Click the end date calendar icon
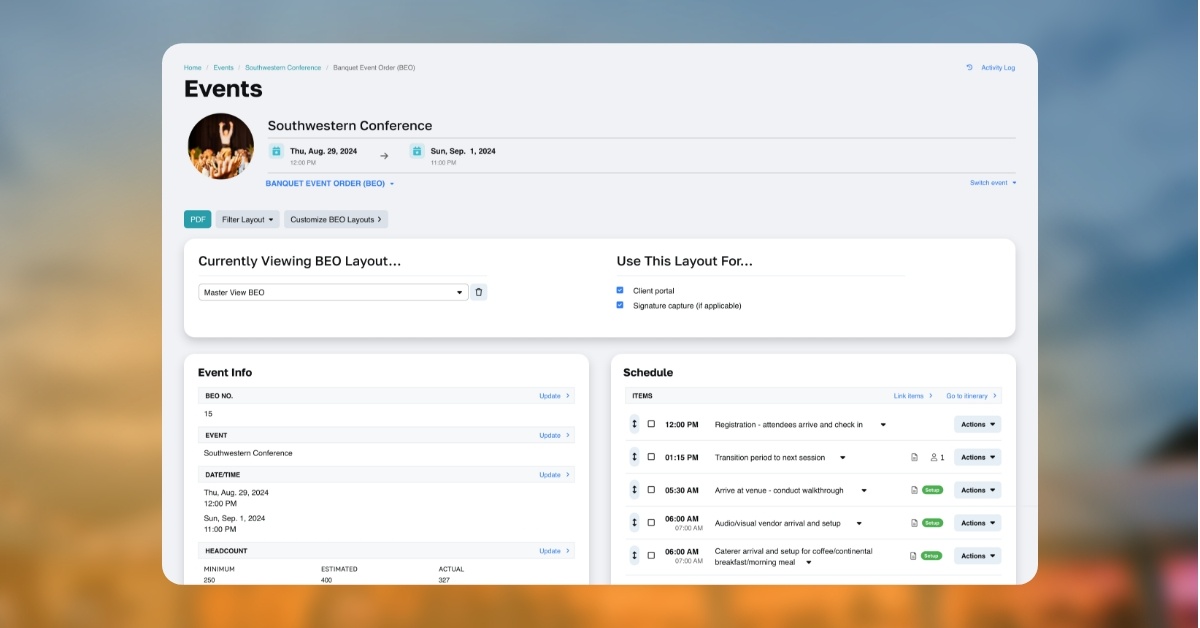 [x=417, y=151]
